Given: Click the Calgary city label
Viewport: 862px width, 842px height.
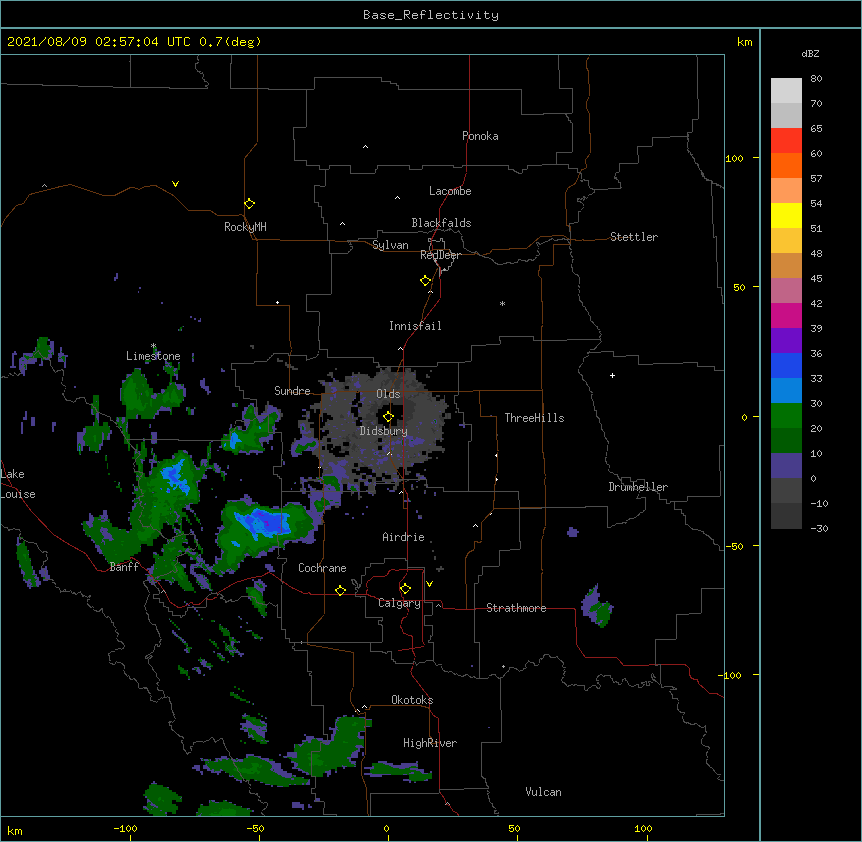Looking at the screenshot, I should pyautogui.click(x=399, y=603).
